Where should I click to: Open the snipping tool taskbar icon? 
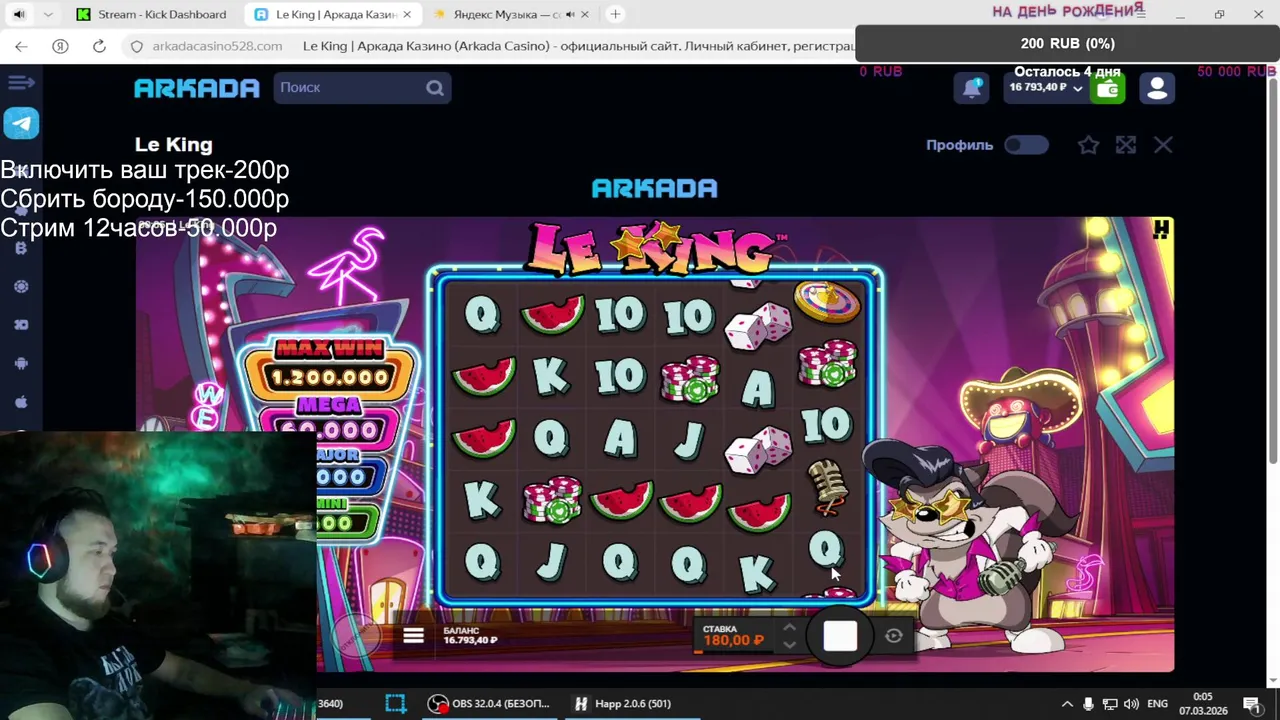(395, 704)
